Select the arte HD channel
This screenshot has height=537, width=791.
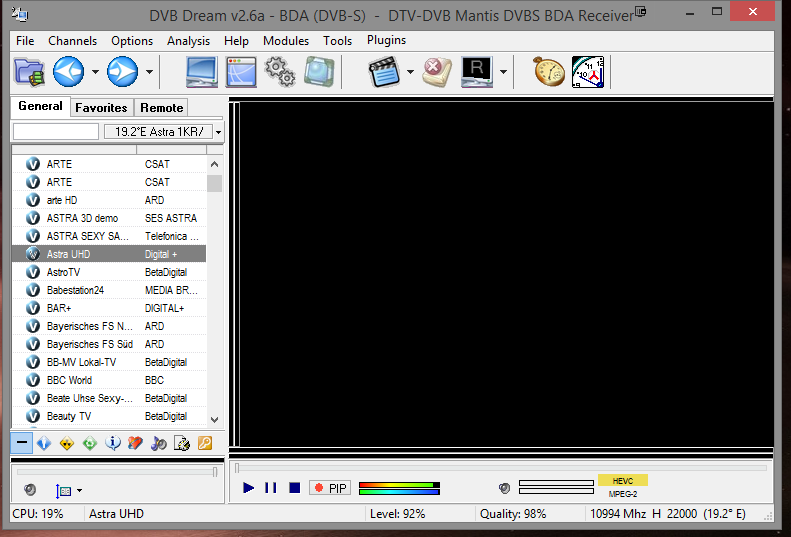pyautogui.click(x=109, y=200)
